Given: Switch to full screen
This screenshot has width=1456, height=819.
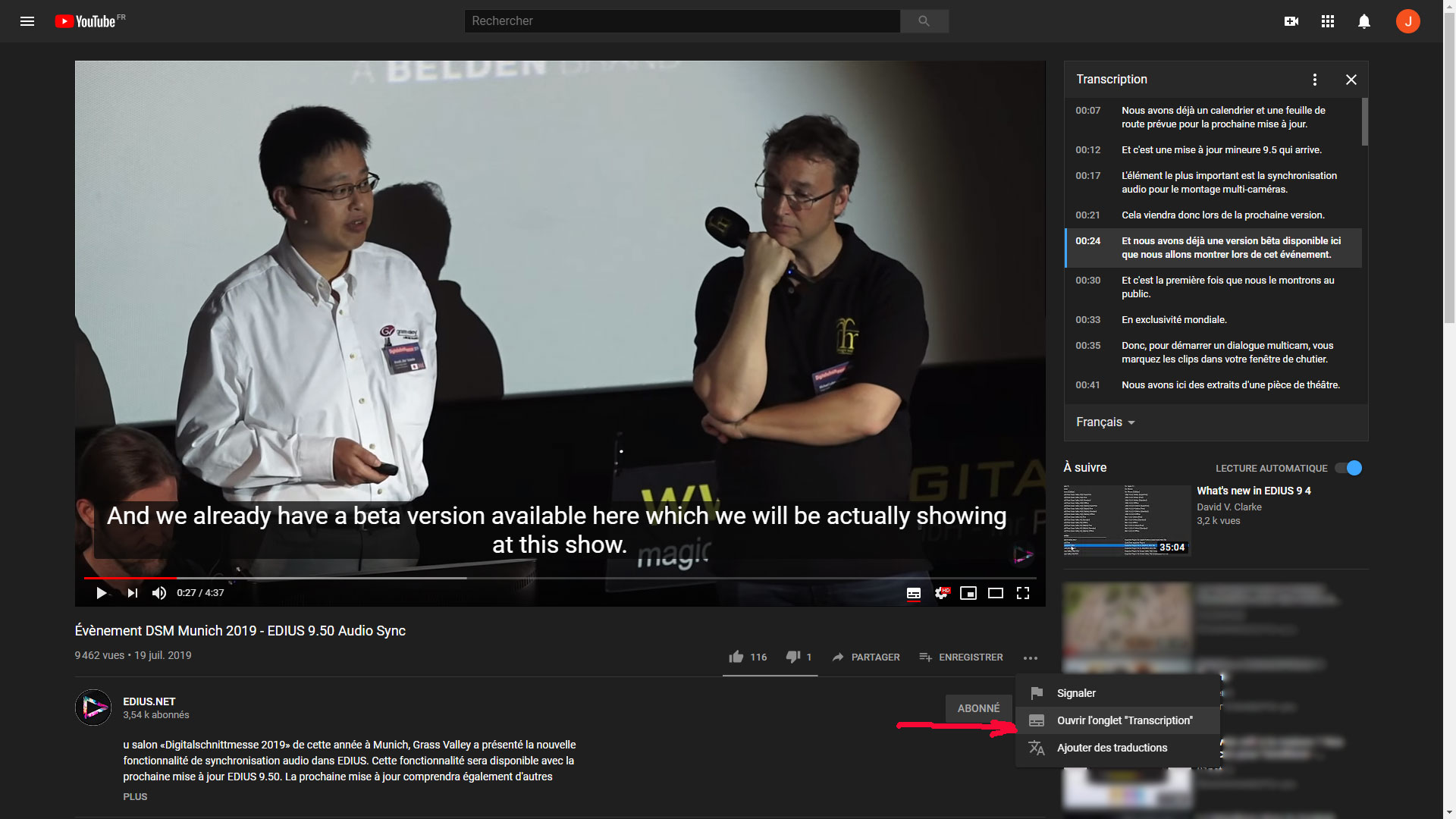Looking at the screenshot, I should 1023,593.
